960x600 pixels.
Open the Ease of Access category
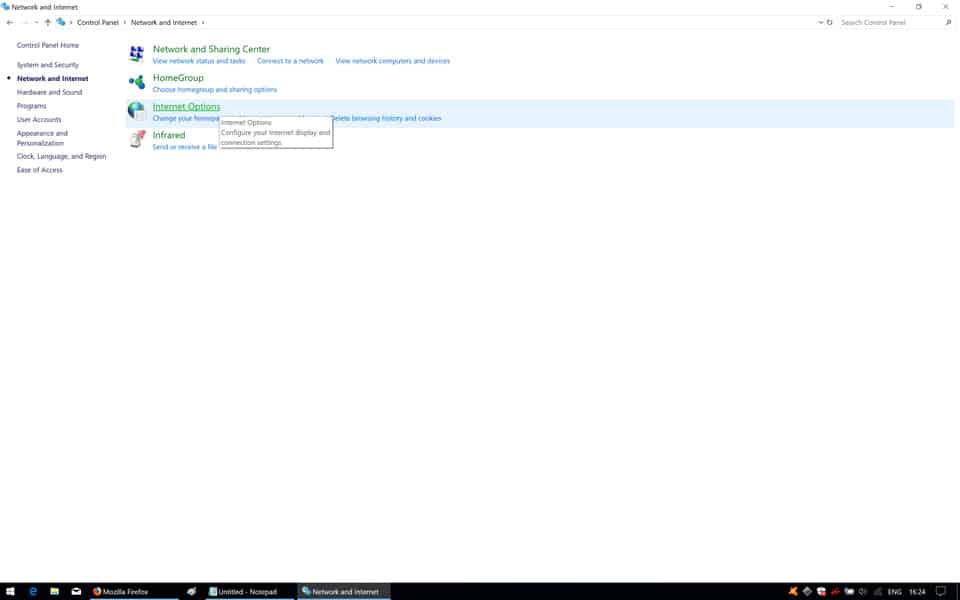click(x=40, y=170)
